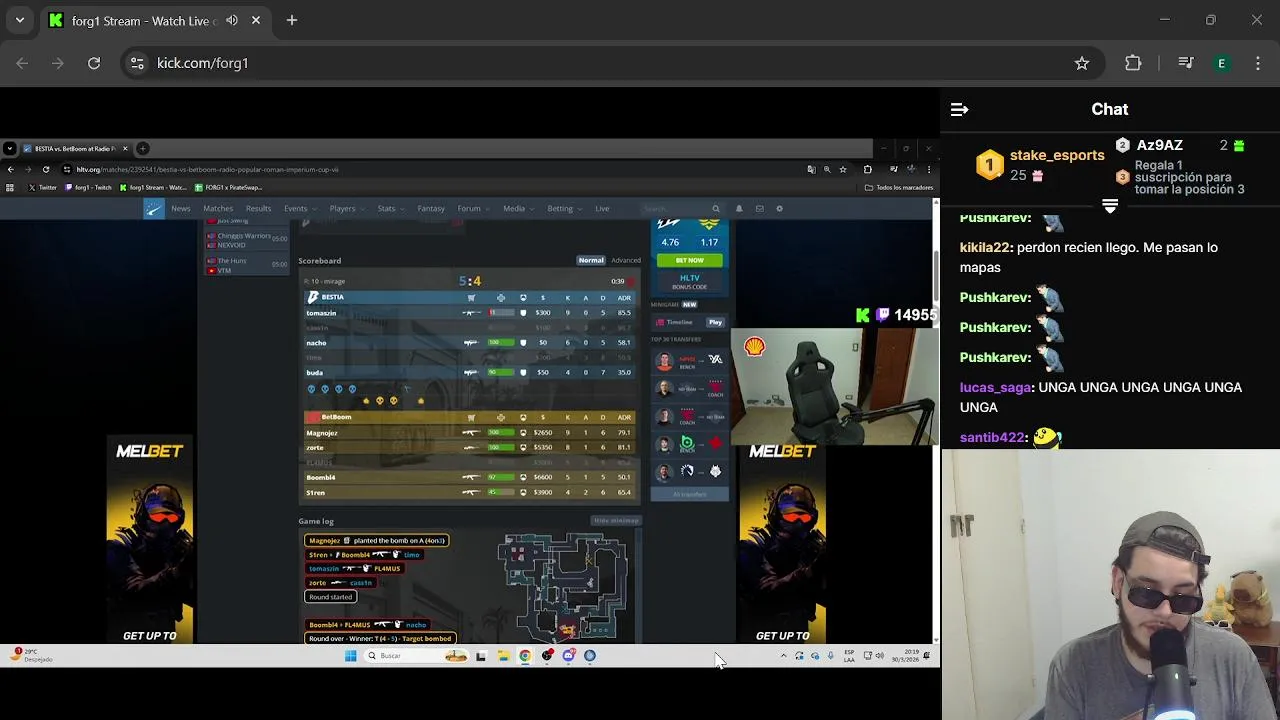Select user santib422 in chat
The height and width of the screenshot is (720, 1280).
point(992,437)
